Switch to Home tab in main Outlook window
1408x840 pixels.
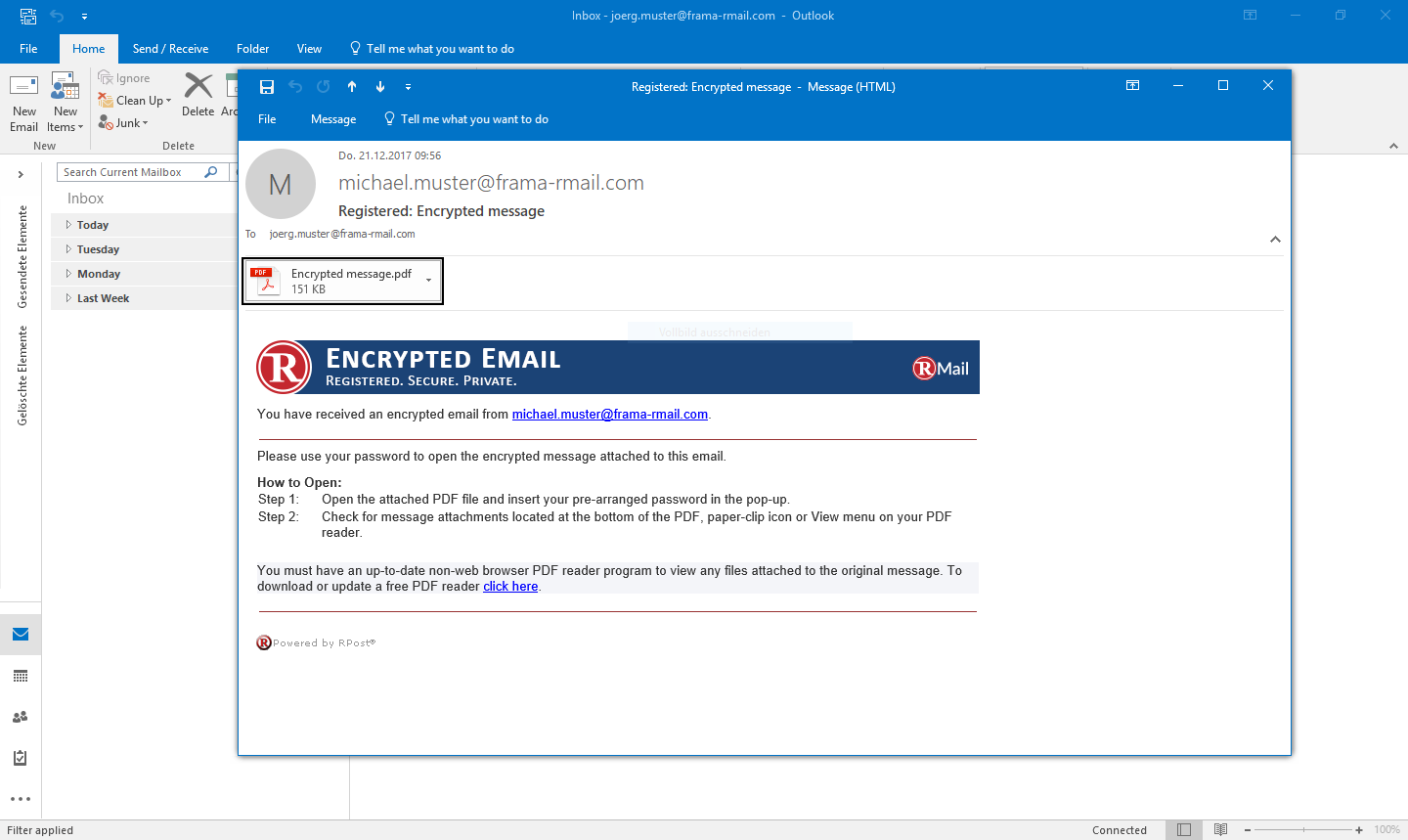(x=88, y=49)
